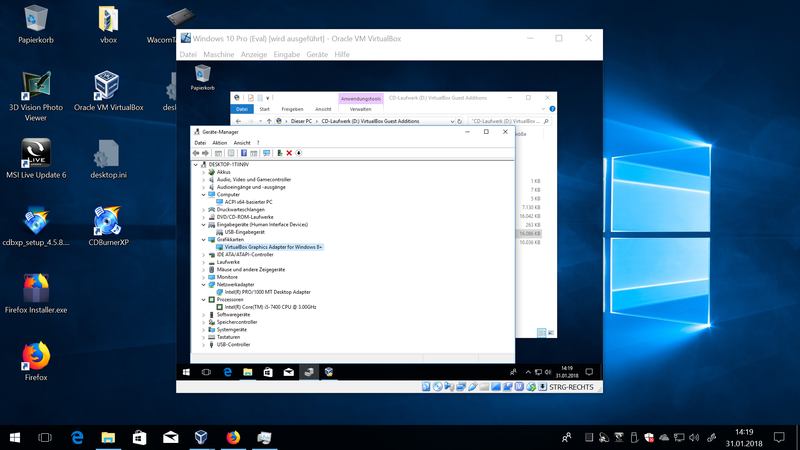Click the network indicator in VirtualBox status bar
This screenshot has width=800, height=450.
coord(461,387)
